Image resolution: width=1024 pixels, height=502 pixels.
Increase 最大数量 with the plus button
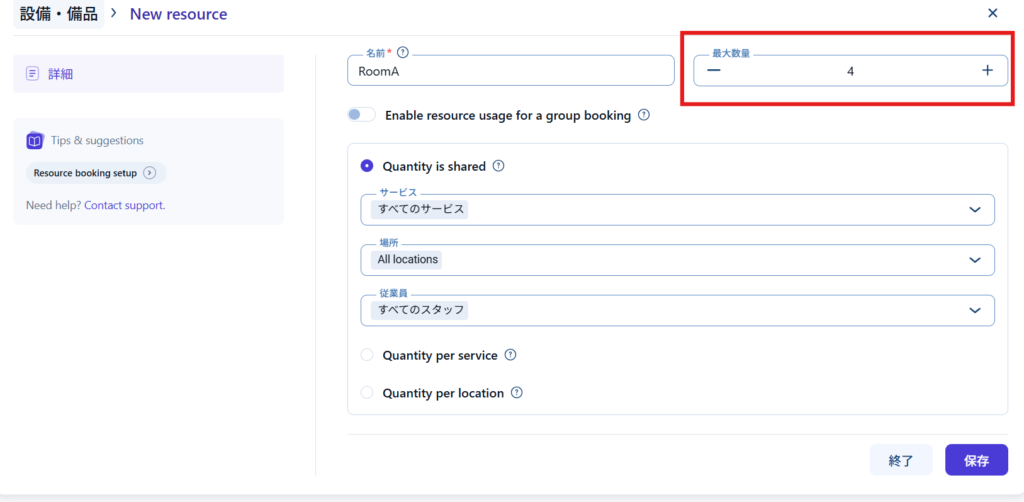[x=987, y=71]
